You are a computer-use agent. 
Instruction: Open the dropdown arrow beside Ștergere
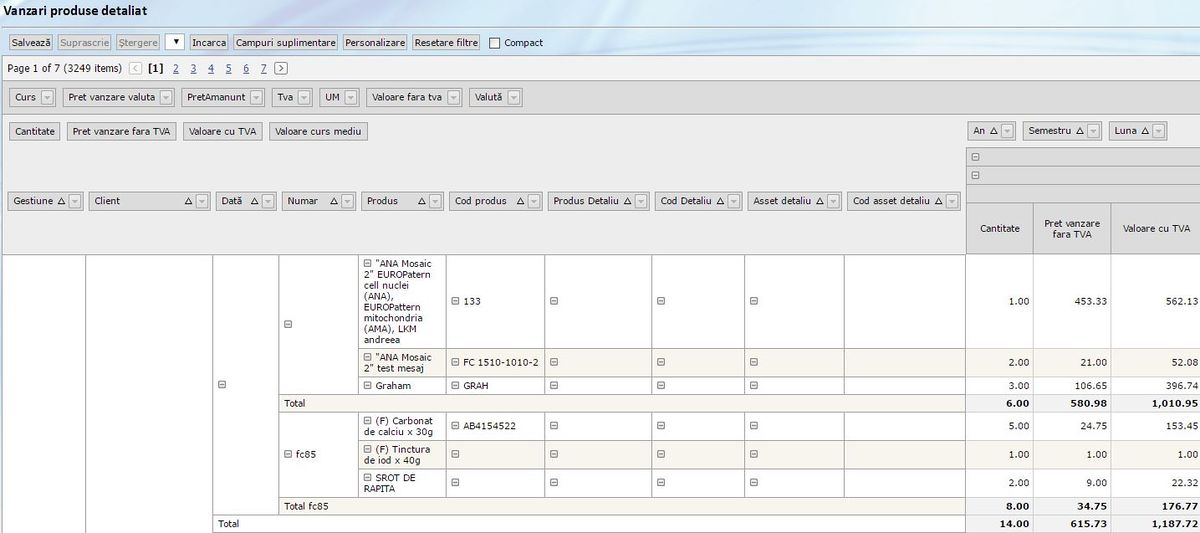pos(175,42)
